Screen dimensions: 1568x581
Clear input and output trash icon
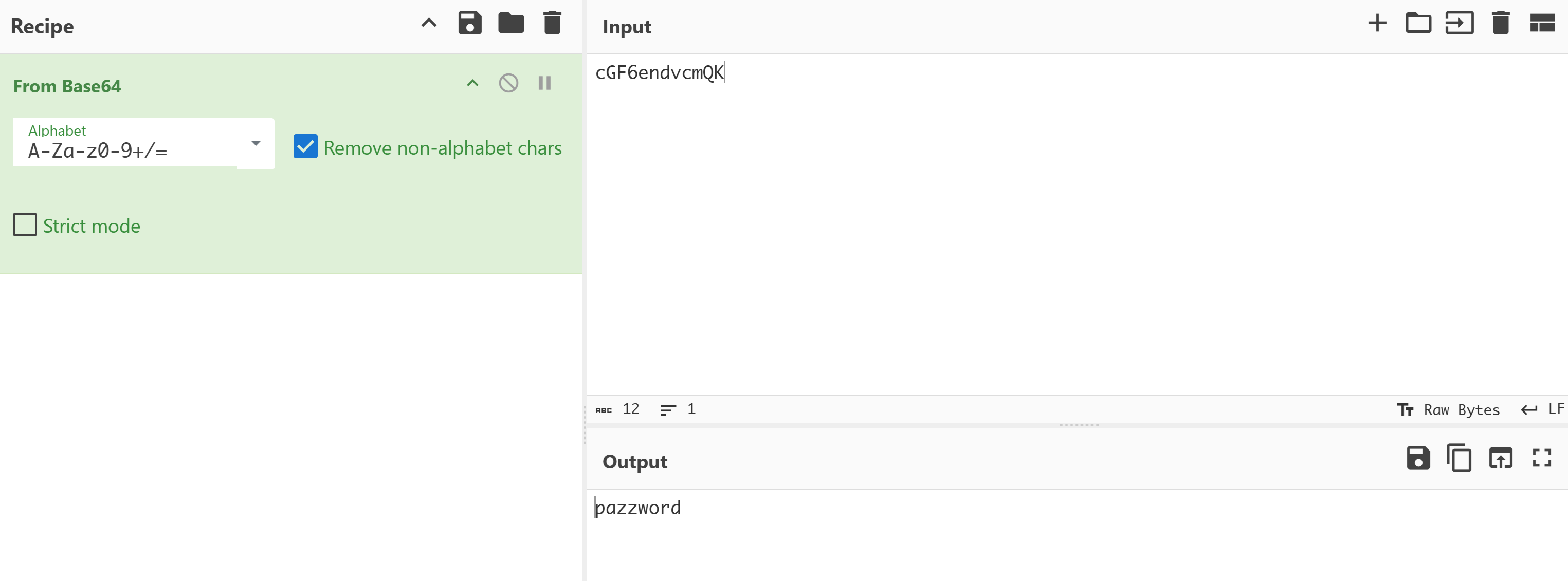tap(1501, 23)
